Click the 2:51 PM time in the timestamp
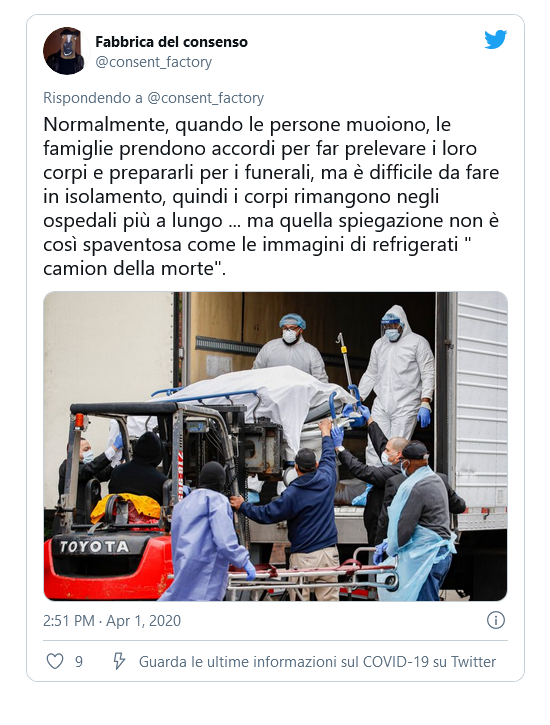Image resolution: width=550 pixels, height=725 pixels. click(x=69, y=621)
